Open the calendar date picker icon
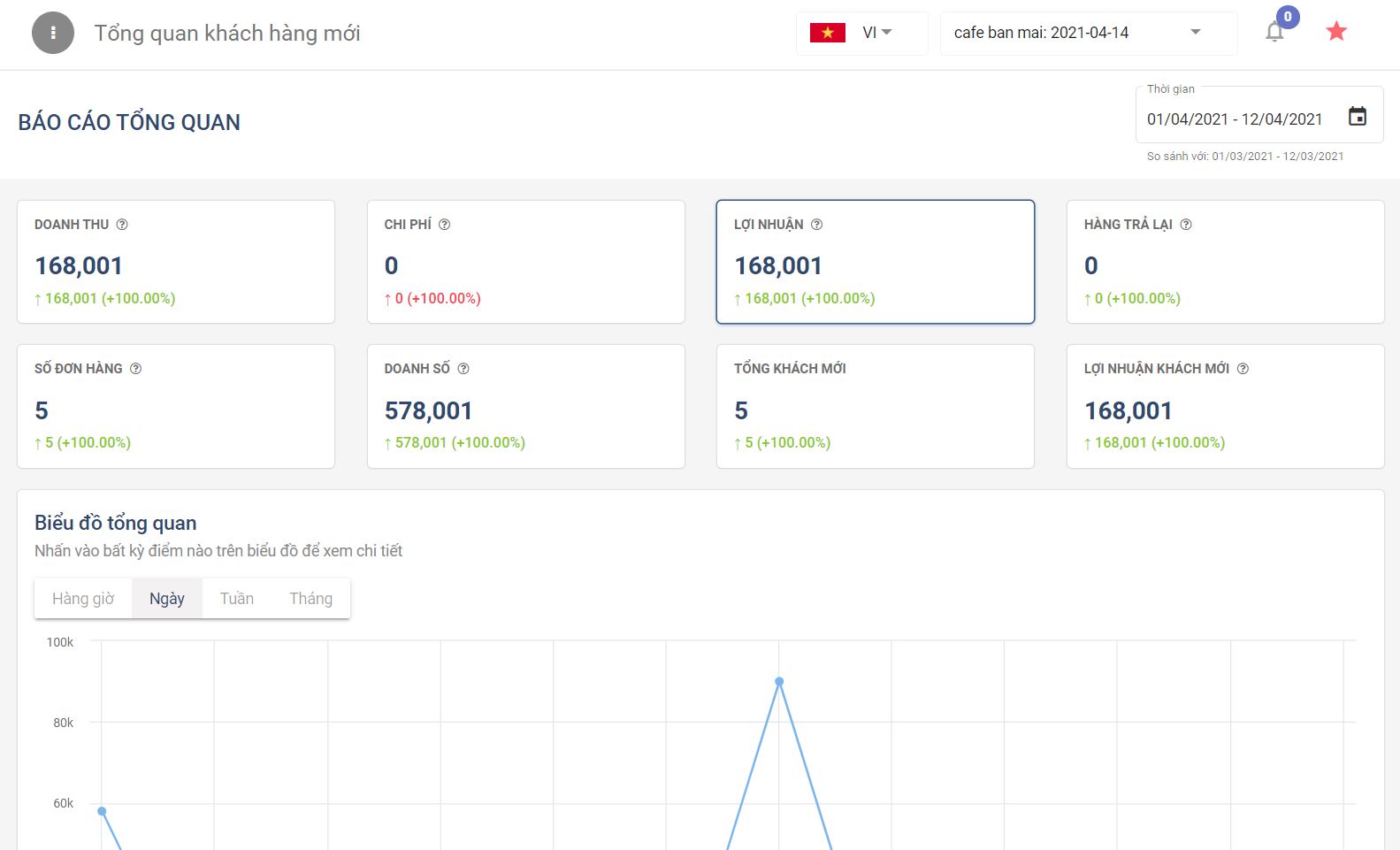The height and width of the screenshot is (850, 1400). pos(1357,117)
